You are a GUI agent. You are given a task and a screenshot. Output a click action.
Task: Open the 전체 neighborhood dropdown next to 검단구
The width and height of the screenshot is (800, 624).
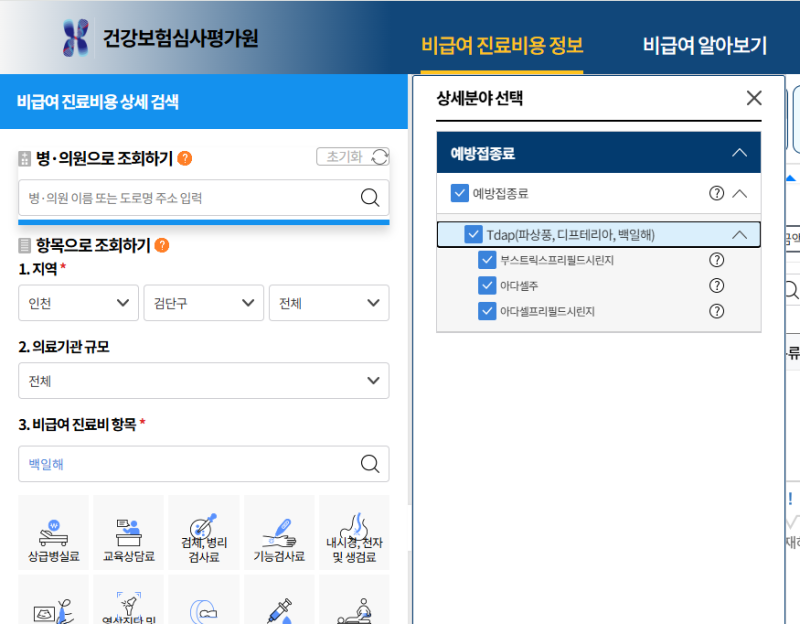click(329, 303)
